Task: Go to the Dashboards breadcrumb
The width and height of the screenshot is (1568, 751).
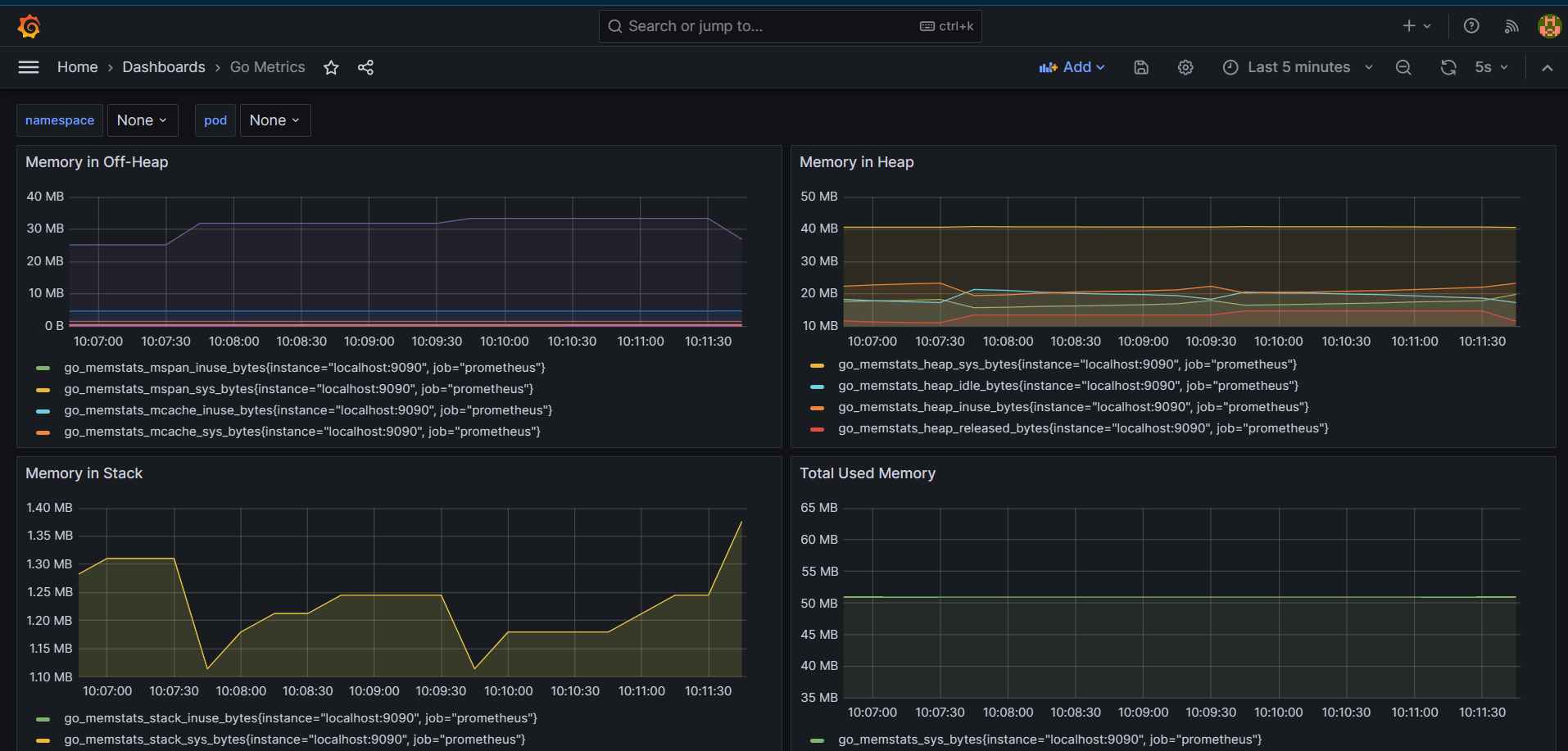Action: [164, 67]
